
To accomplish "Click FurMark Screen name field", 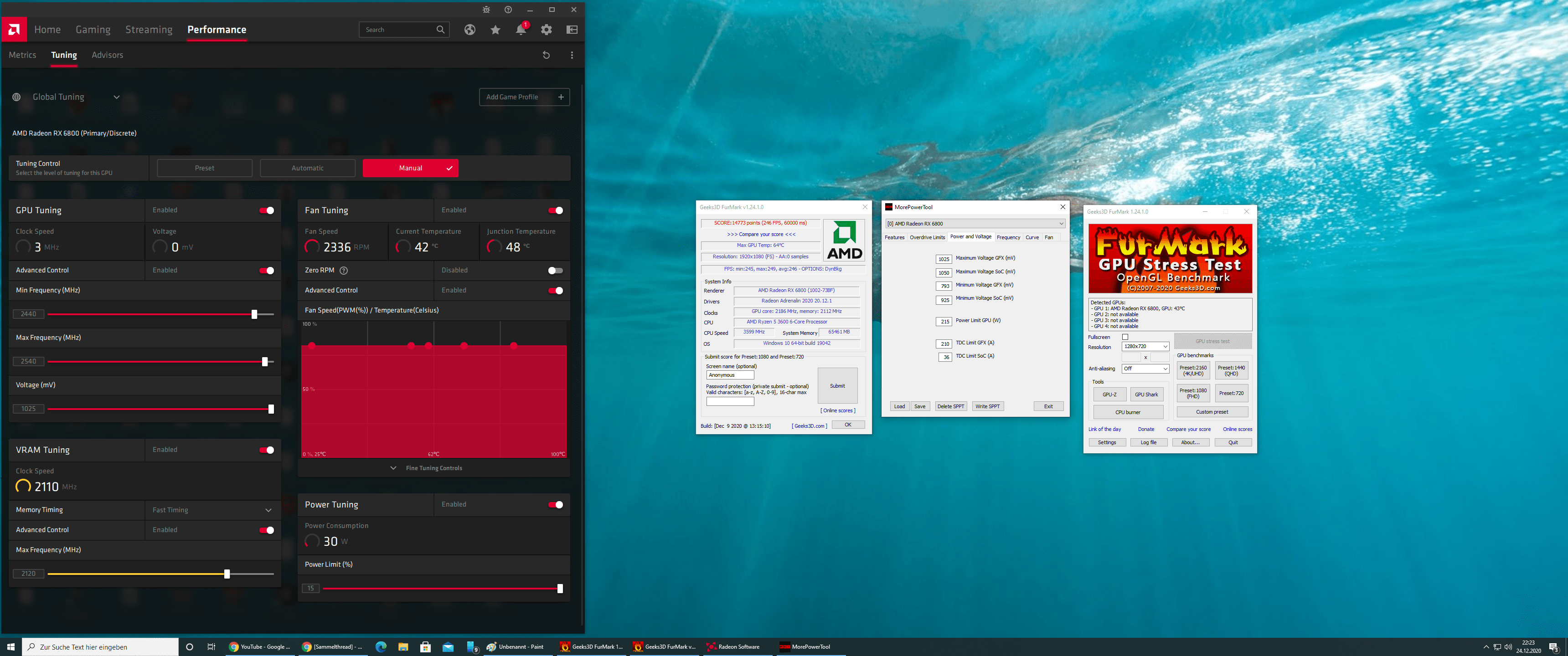I will click(x=730, y=375).
